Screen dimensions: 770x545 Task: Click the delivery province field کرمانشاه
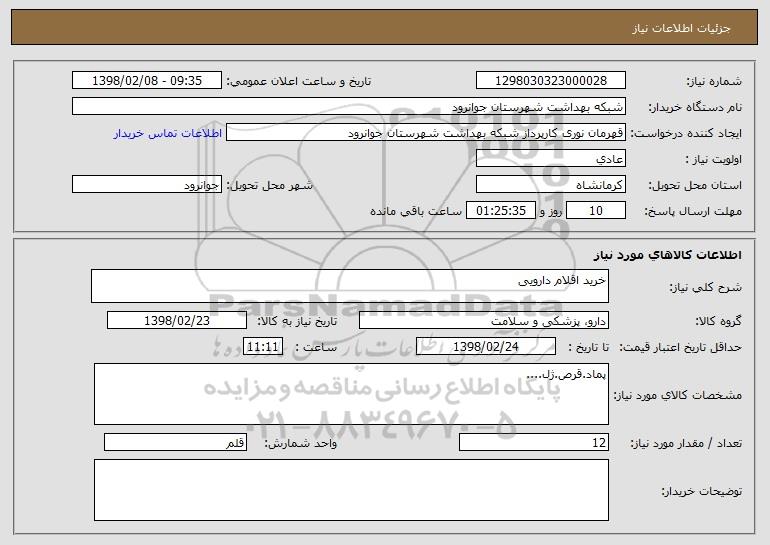[x=550, y=185]
